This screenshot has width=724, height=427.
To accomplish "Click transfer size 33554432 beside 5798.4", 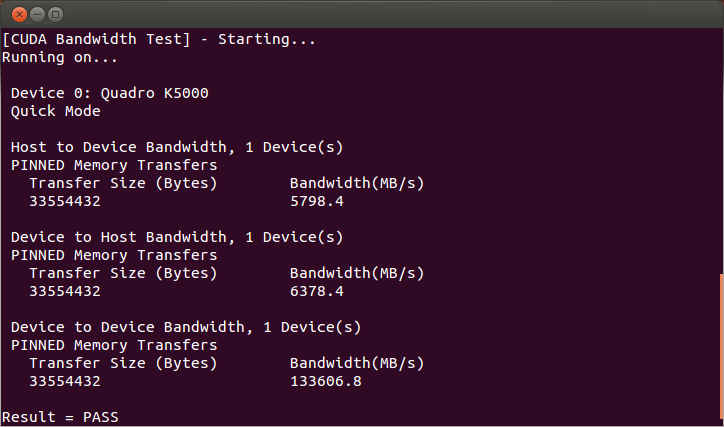I will tap(65, 201).
